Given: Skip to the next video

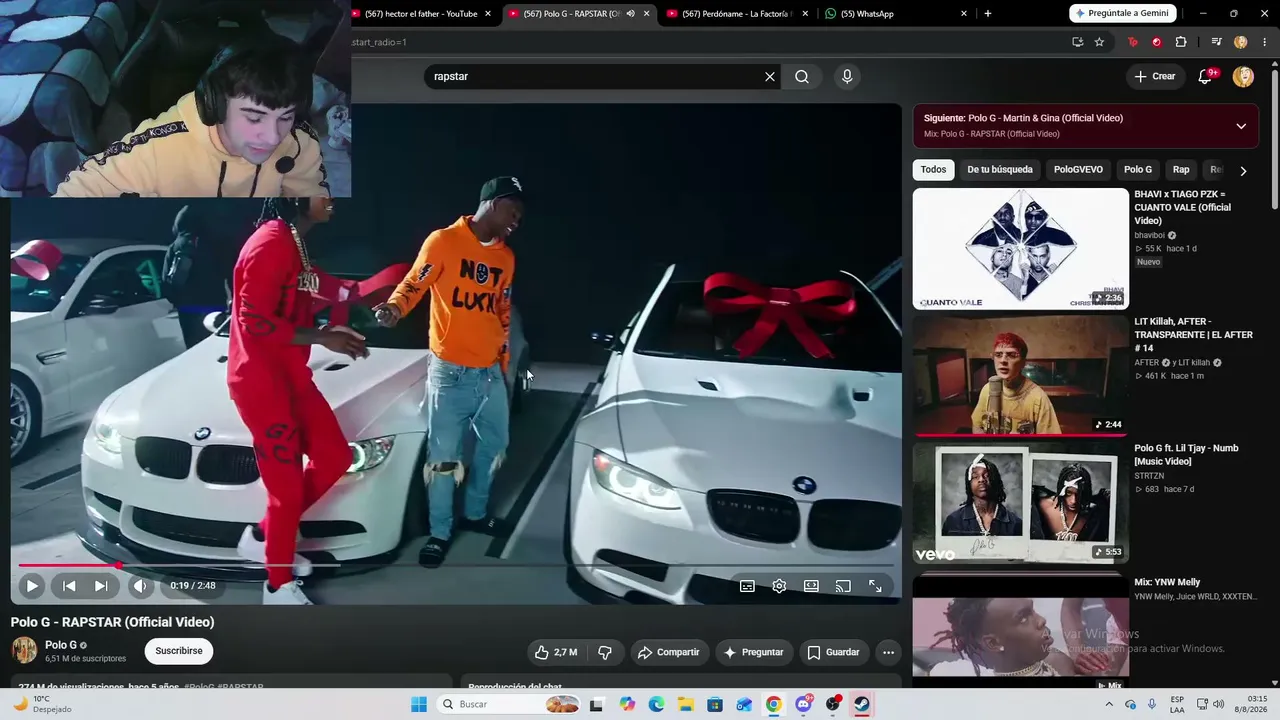Looking at the screenshot, I should click(x=101, y=586).
